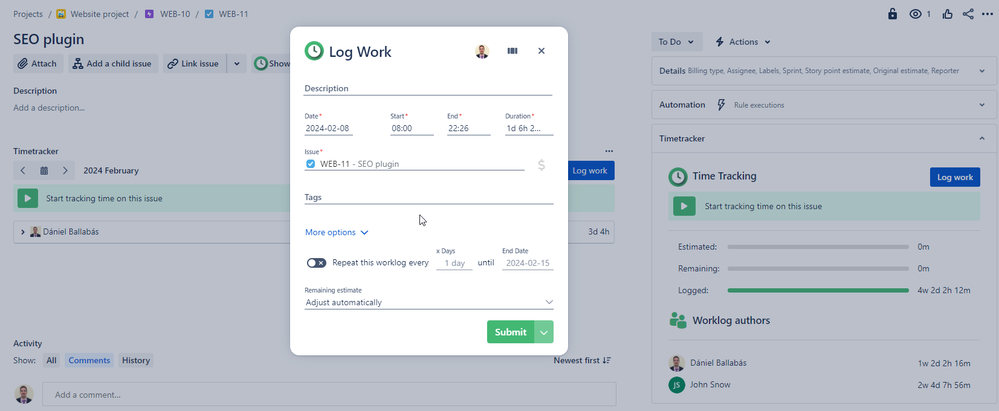999x411 pixels.
Task: Click the Date field 2024-02-08
Action: point(329,128)
